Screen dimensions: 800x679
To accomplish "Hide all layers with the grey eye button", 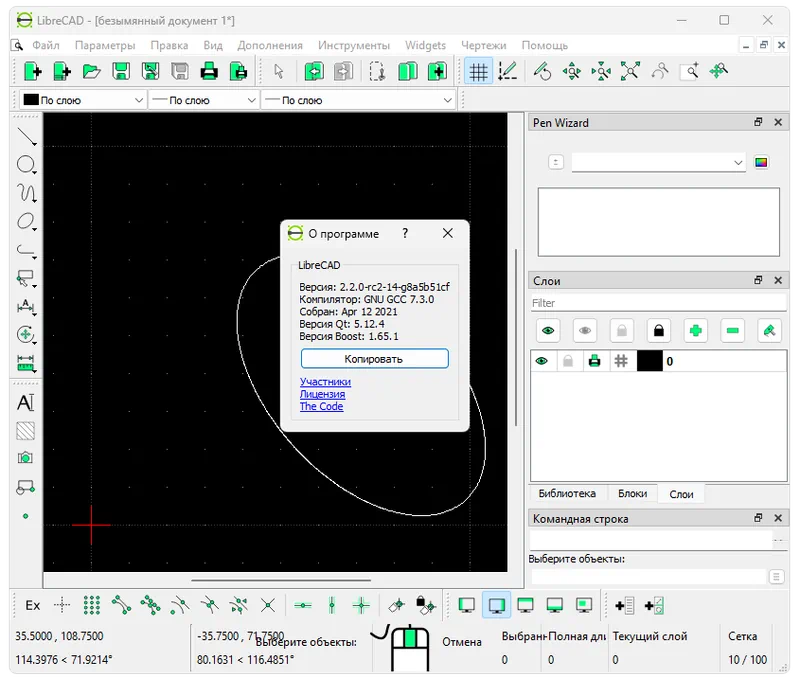I will pos(585,331).
